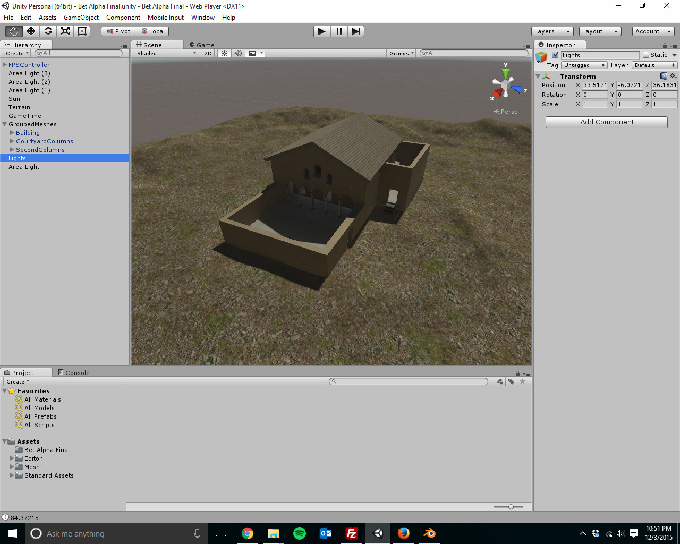The height and width of the screenshot is (544, 680).
Task: Open scene effects image dropdown
Action: click(255, 53)
